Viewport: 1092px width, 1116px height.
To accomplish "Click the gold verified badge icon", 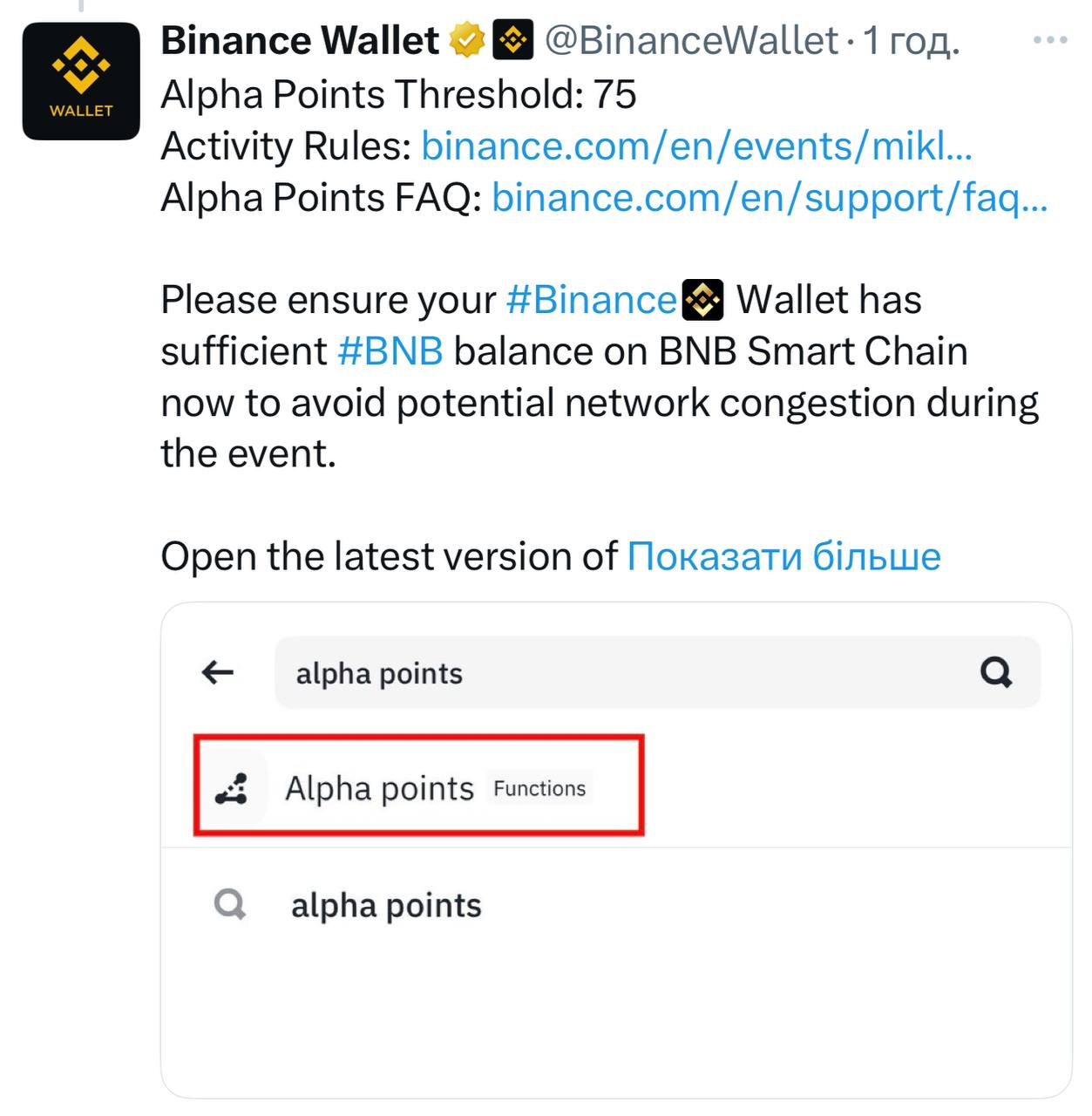I will coord(467,40).
